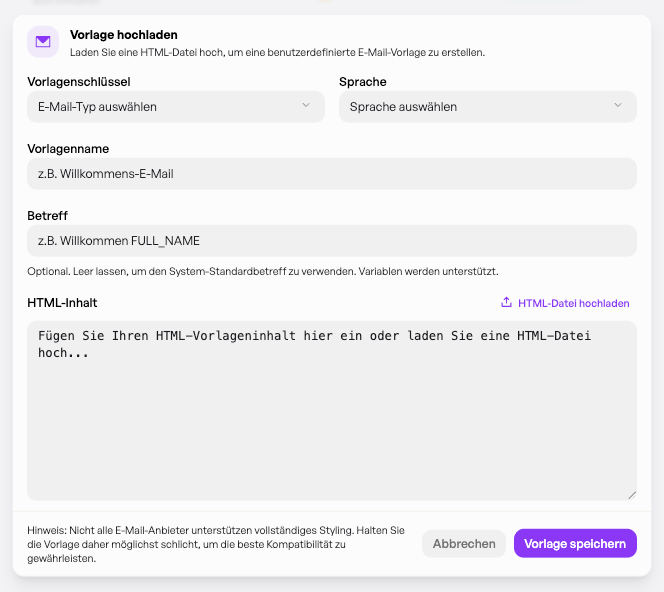Click inside the HTML-Inhalt text area

(x=332, y=410)
